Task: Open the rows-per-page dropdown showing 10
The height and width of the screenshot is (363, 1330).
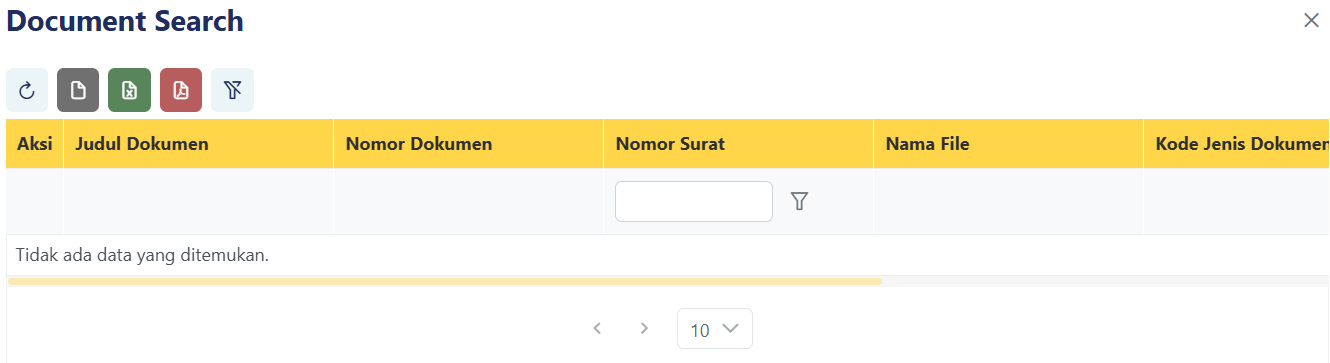Action: (715, 329)
